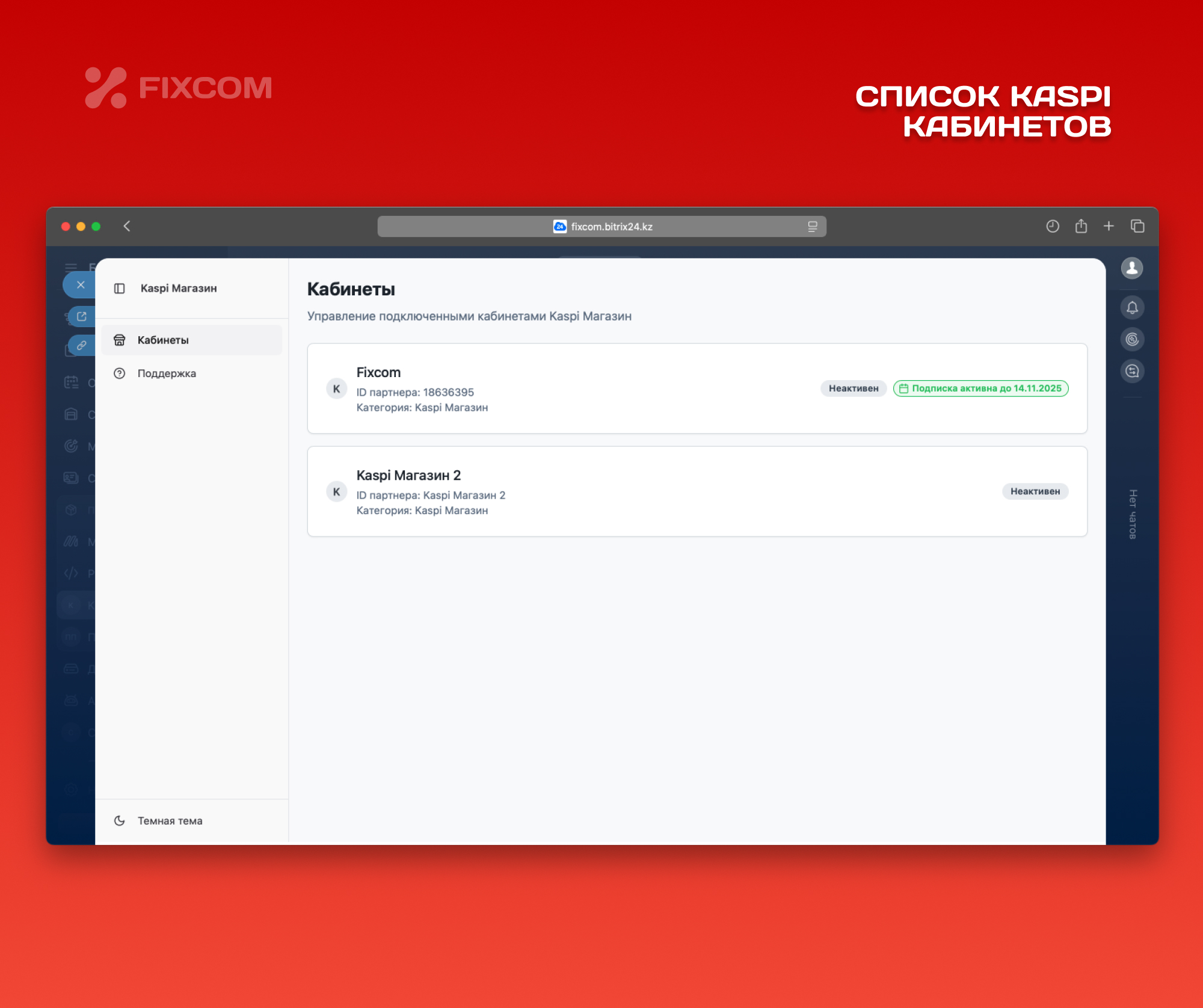Open panel in new window icon
The image size is (1203, 1008).
click(x=82, y=316)
